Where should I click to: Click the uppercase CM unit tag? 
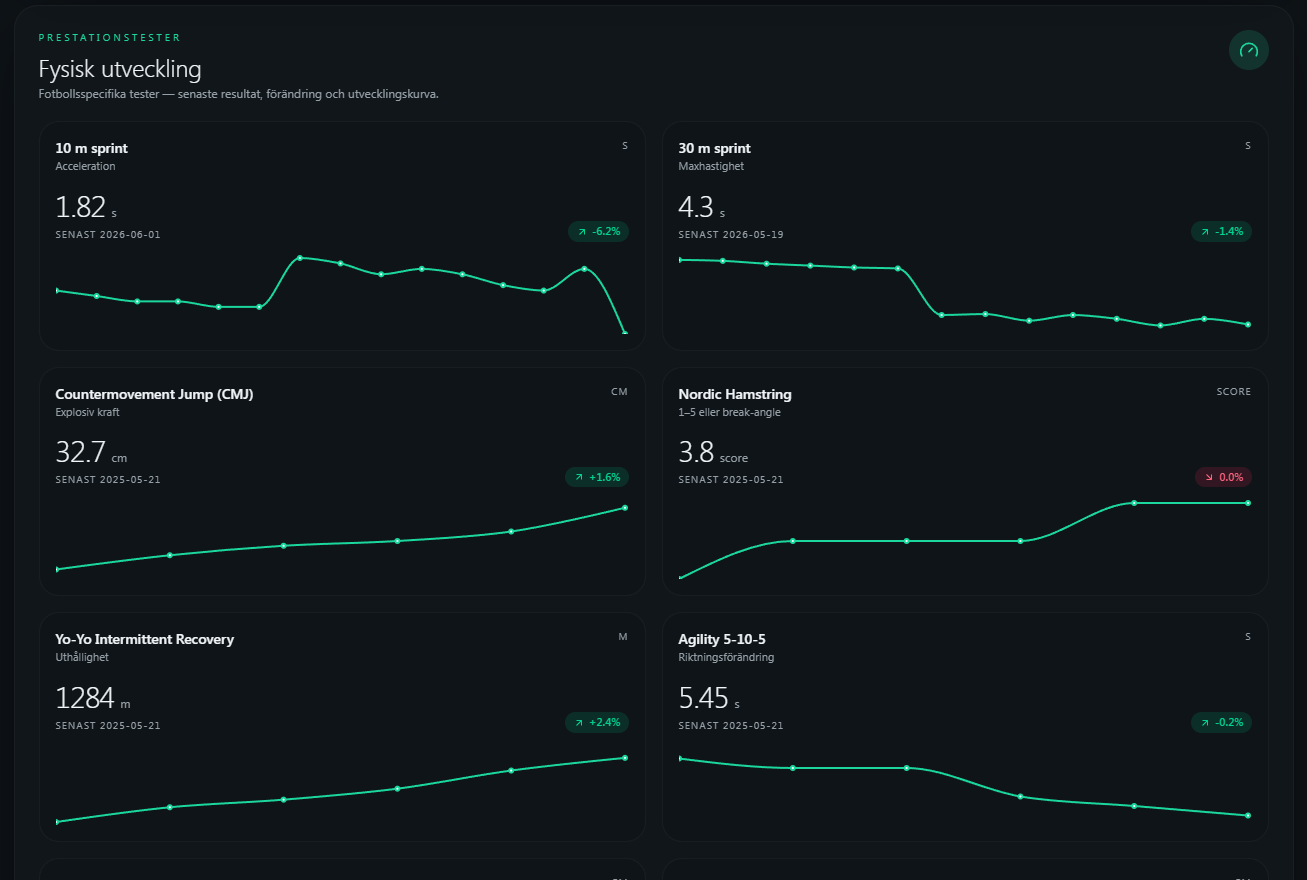pyautogui.click(x=619, y=392)
